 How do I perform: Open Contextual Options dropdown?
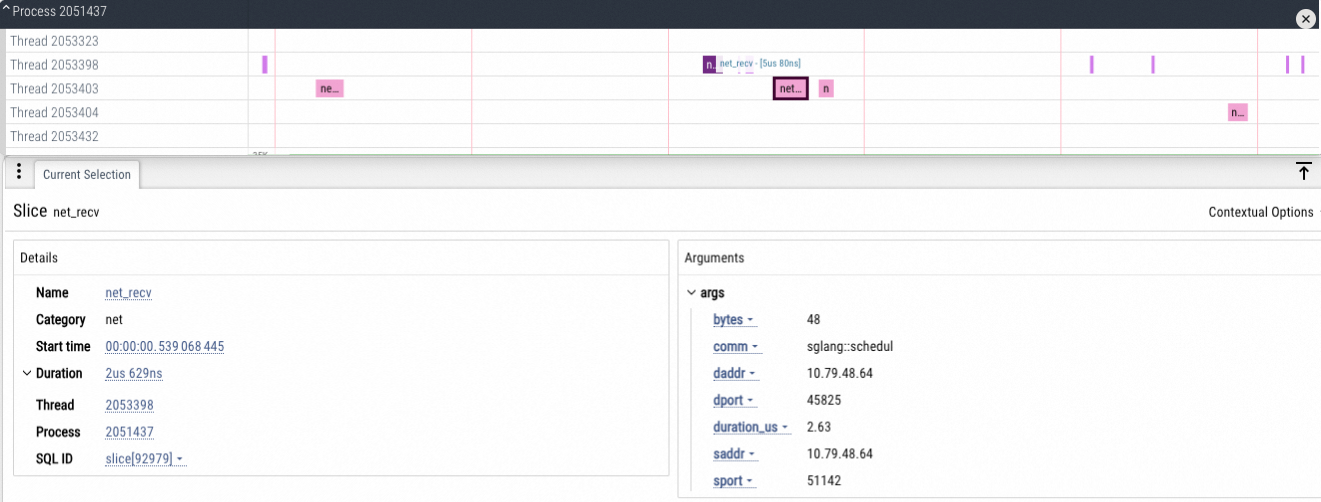point(1263,212)
